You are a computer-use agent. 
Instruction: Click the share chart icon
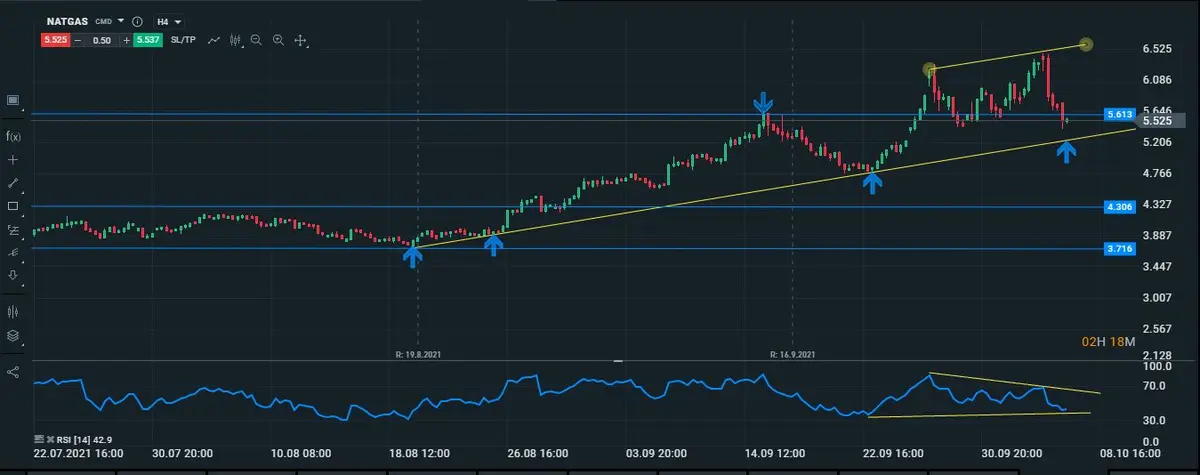14,372
